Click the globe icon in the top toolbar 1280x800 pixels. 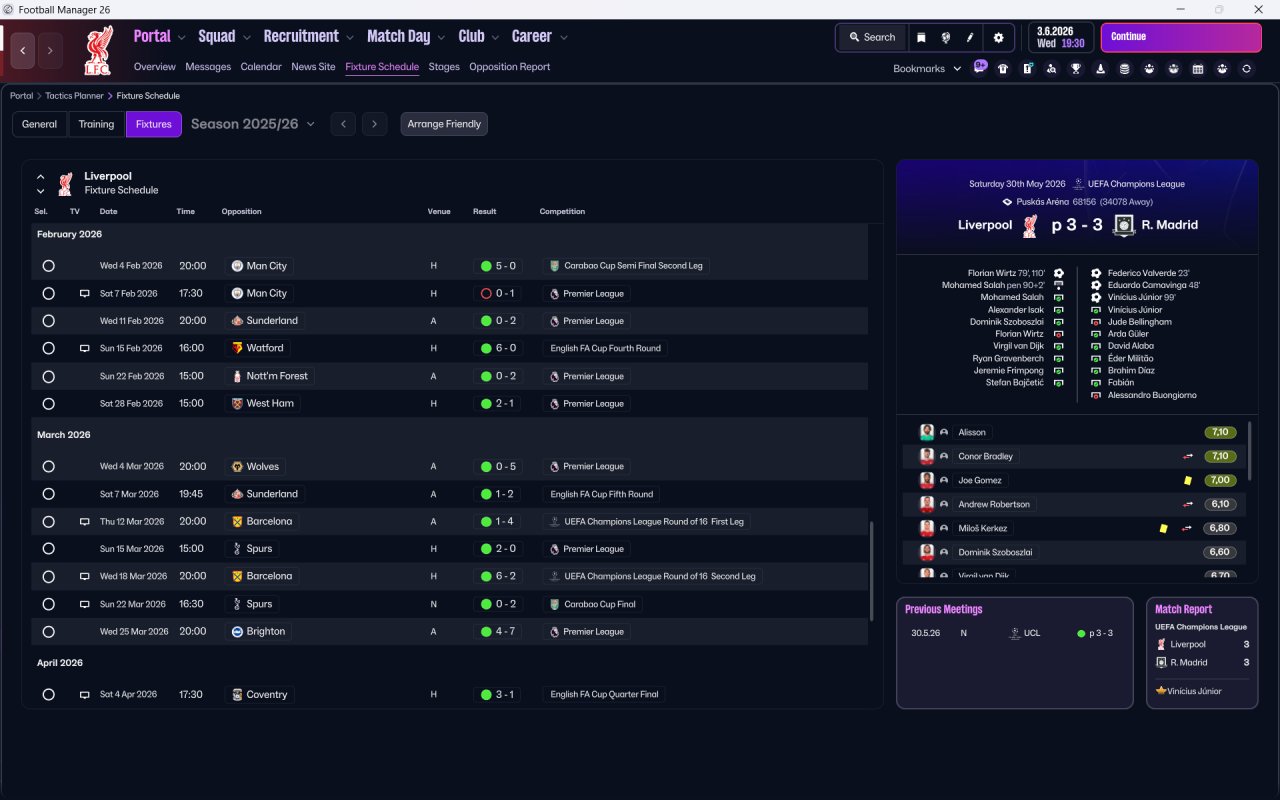945,37
